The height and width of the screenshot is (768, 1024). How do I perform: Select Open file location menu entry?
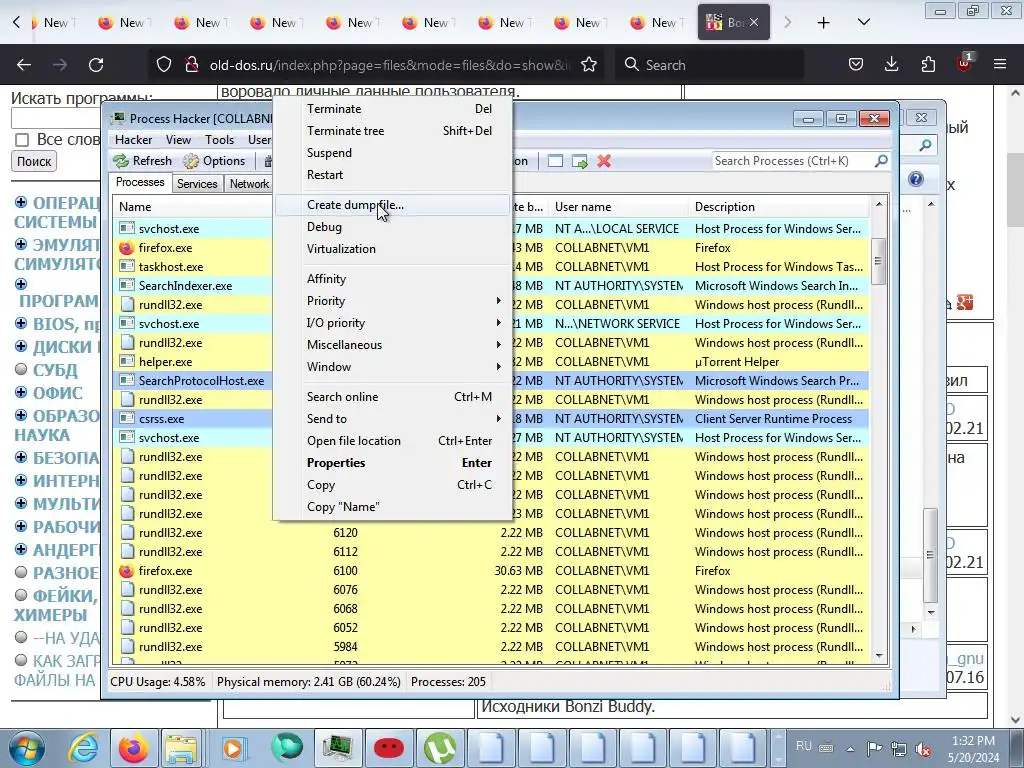tap(392, 441)
